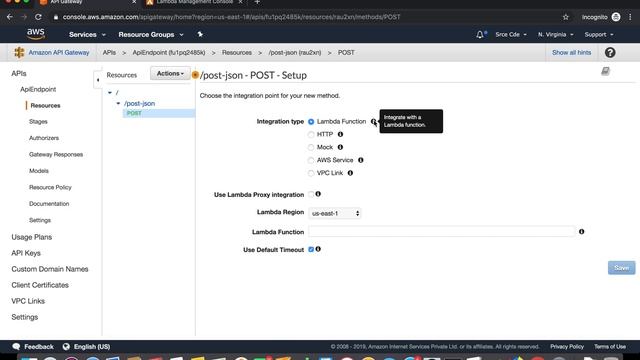The image size is (640, 360).
Task: Click info icon next to Mock
Action: point(340,147)
